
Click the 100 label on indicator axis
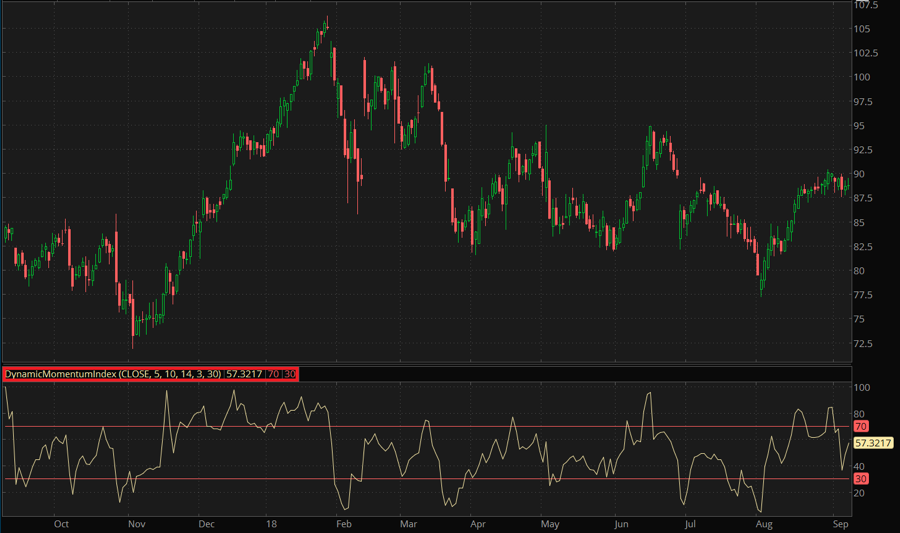pyautogui.click(x=862, y=388)
